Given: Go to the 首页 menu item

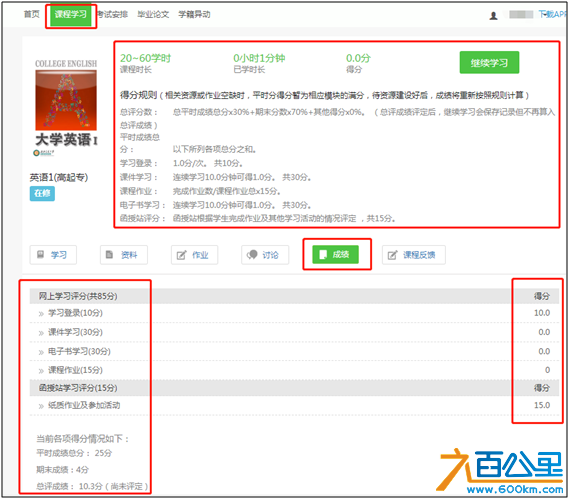Looking at the screenshot, I should coord(31,14).
